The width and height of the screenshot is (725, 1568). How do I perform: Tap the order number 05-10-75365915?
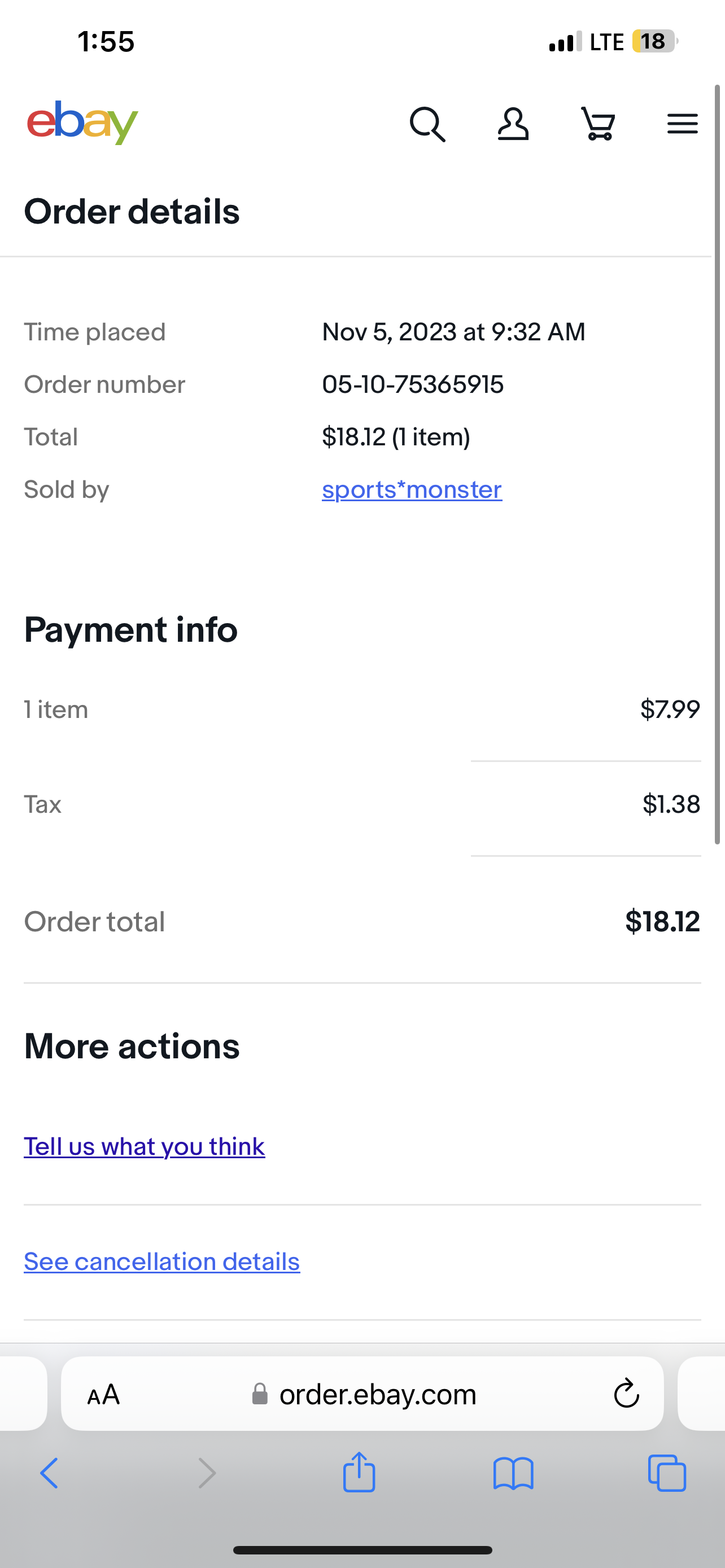point(413,385)
